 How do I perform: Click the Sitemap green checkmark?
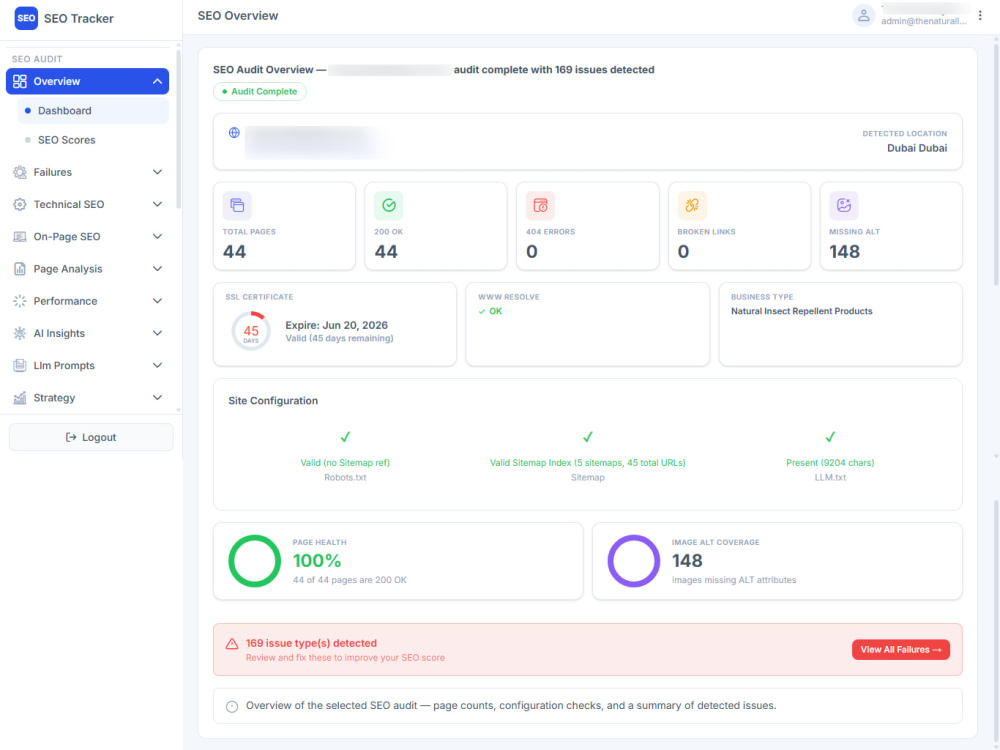(x=587, y=437)
